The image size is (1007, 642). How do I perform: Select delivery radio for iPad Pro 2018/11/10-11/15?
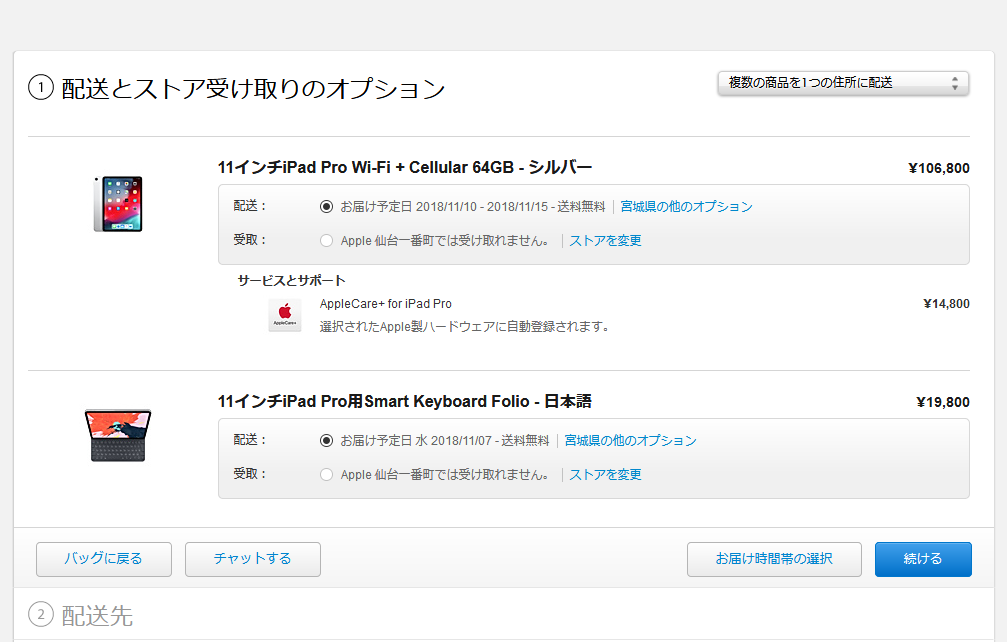click(x=326, y=207)
